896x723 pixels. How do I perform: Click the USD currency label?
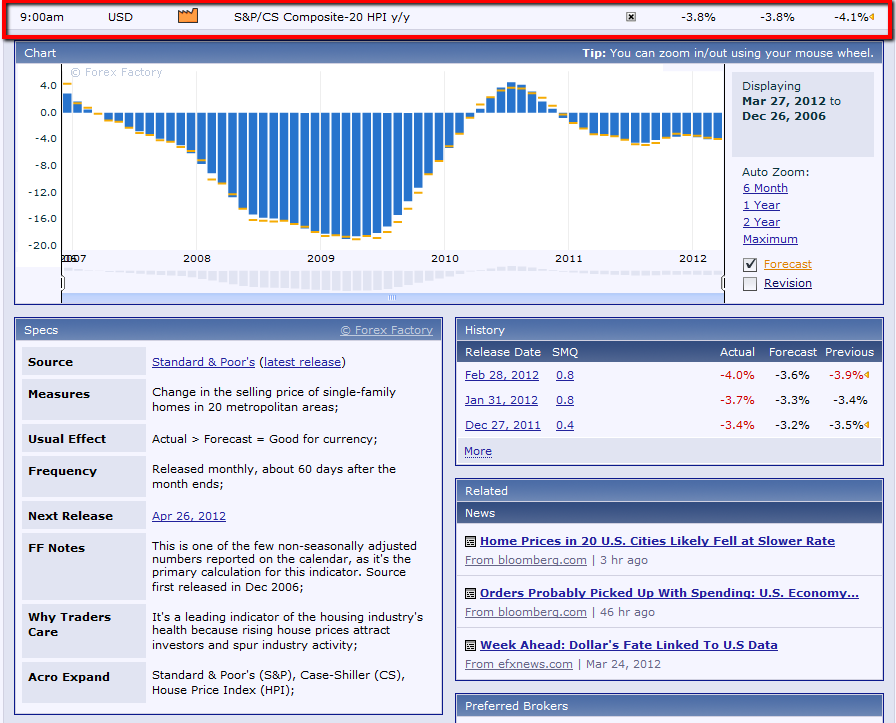point(120,17)
